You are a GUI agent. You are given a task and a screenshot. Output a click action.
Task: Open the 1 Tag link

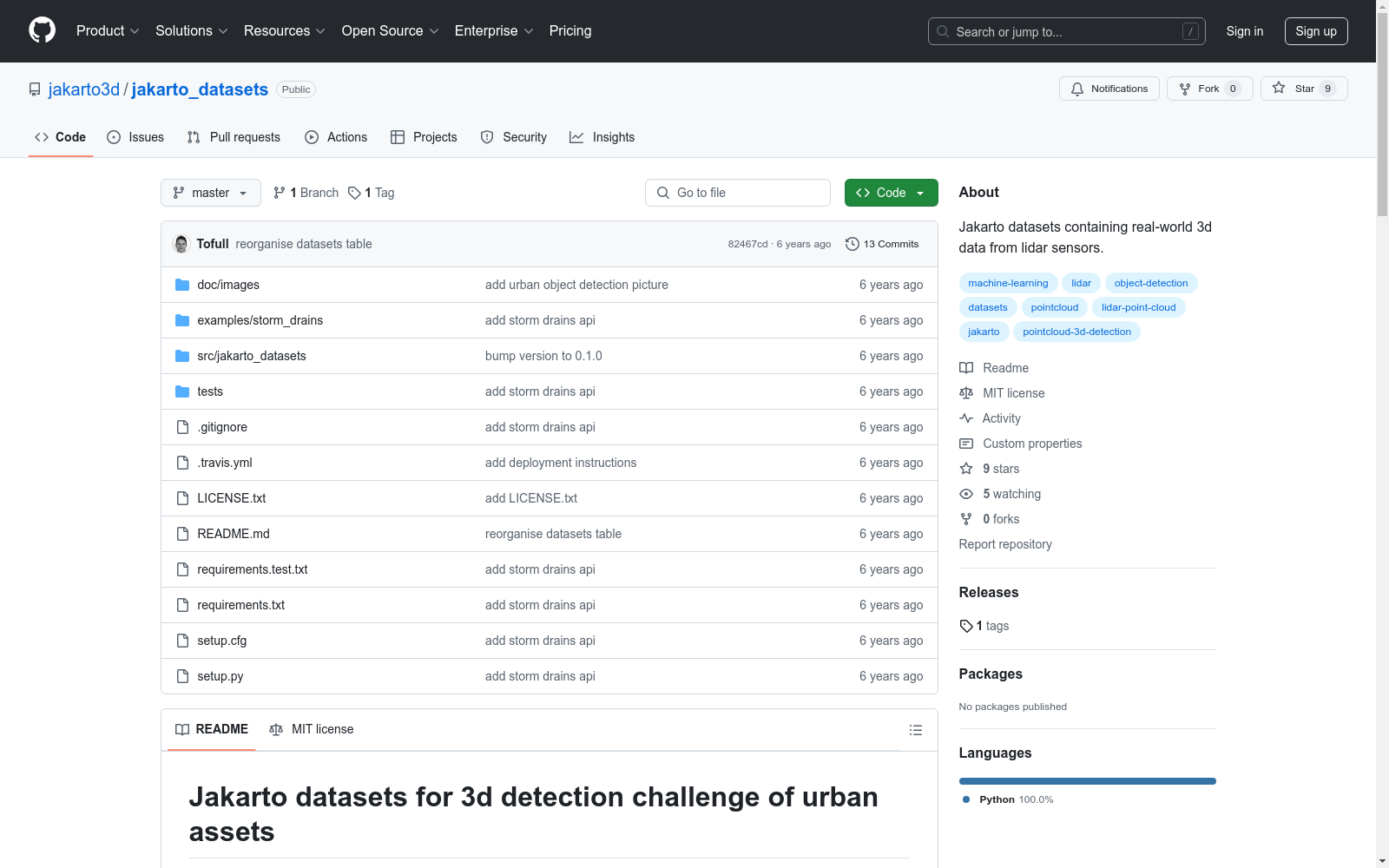[372, 193]
